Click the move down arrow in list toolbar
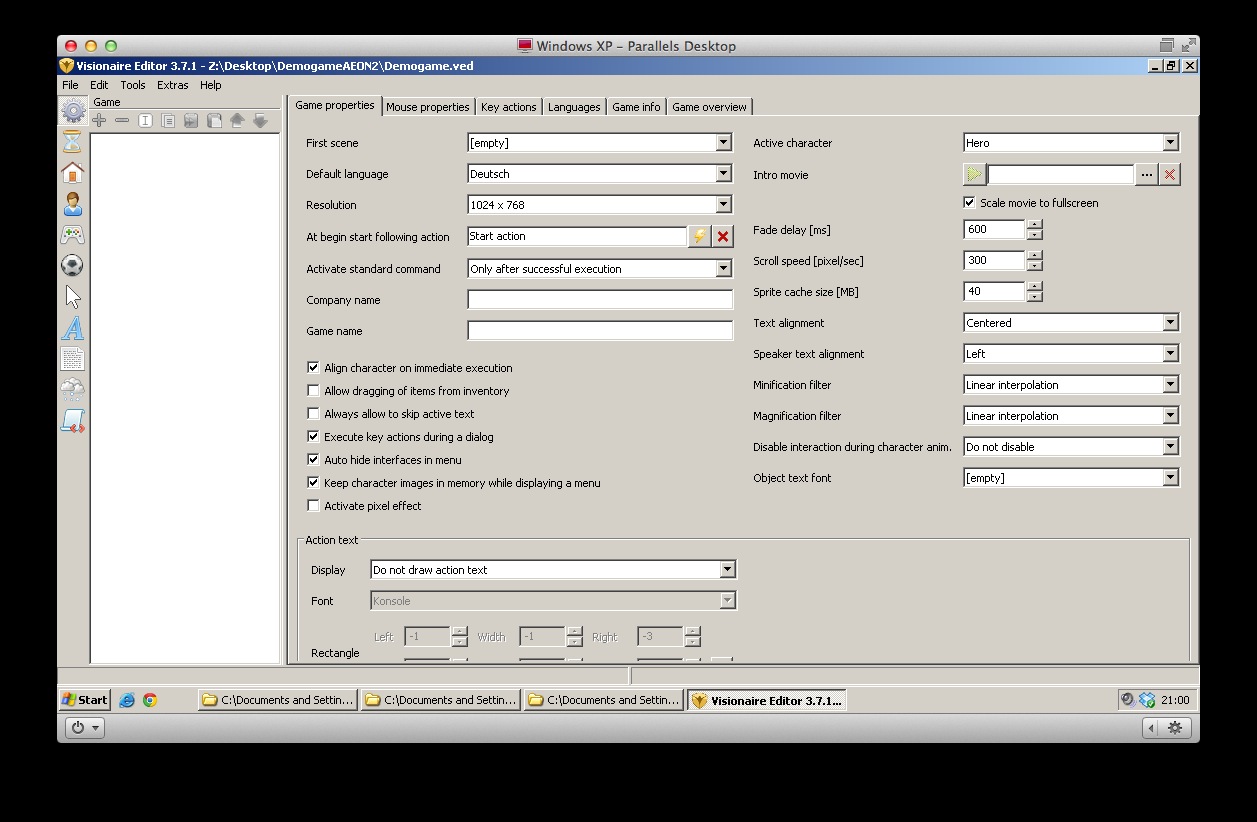This screenshot has width=1257, height=822. [x=260, y=120]
